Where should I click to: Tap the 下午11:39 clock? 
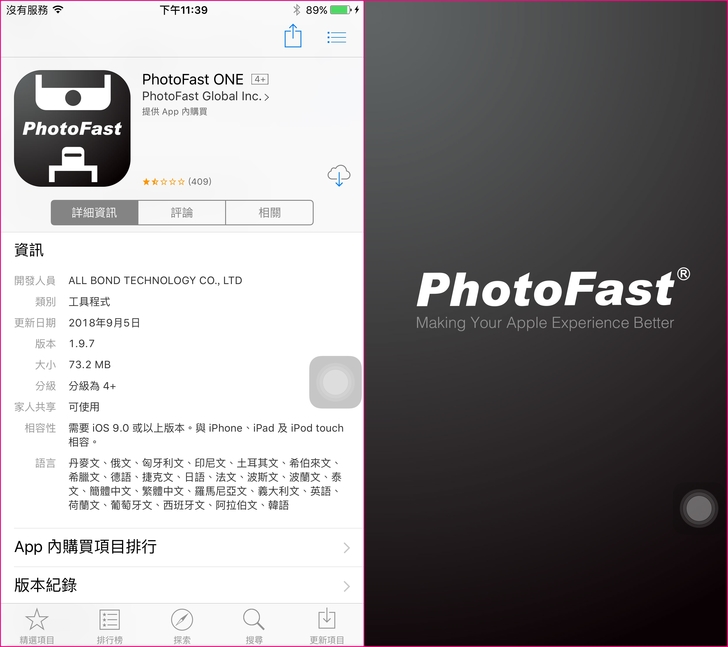(x=184, y=10)
